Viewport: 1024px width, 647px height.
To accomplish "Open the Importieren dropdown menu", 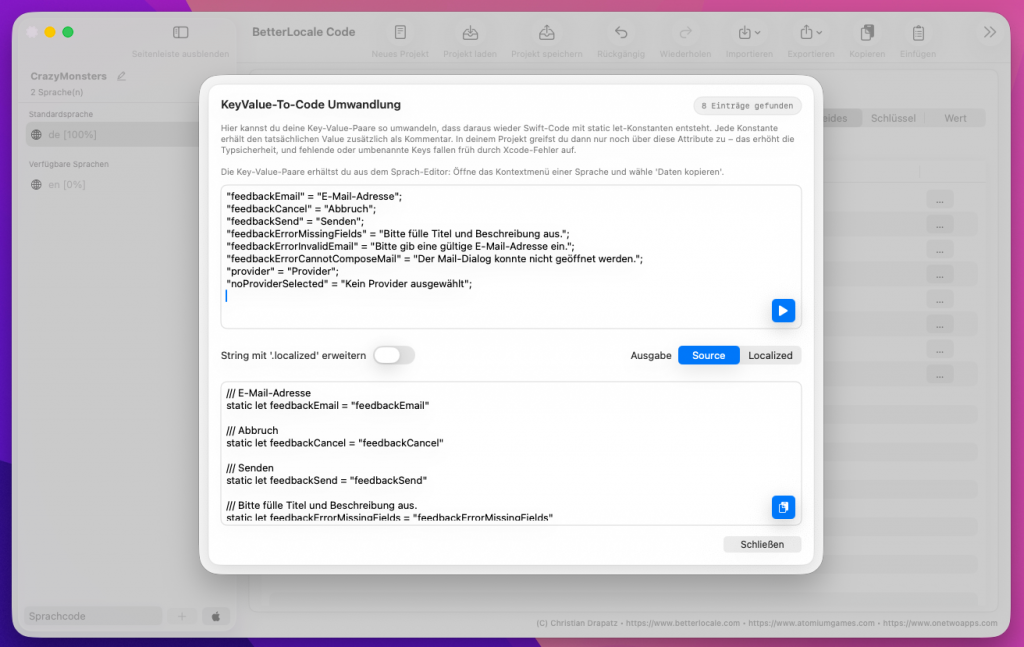I will tap(749, 33).
